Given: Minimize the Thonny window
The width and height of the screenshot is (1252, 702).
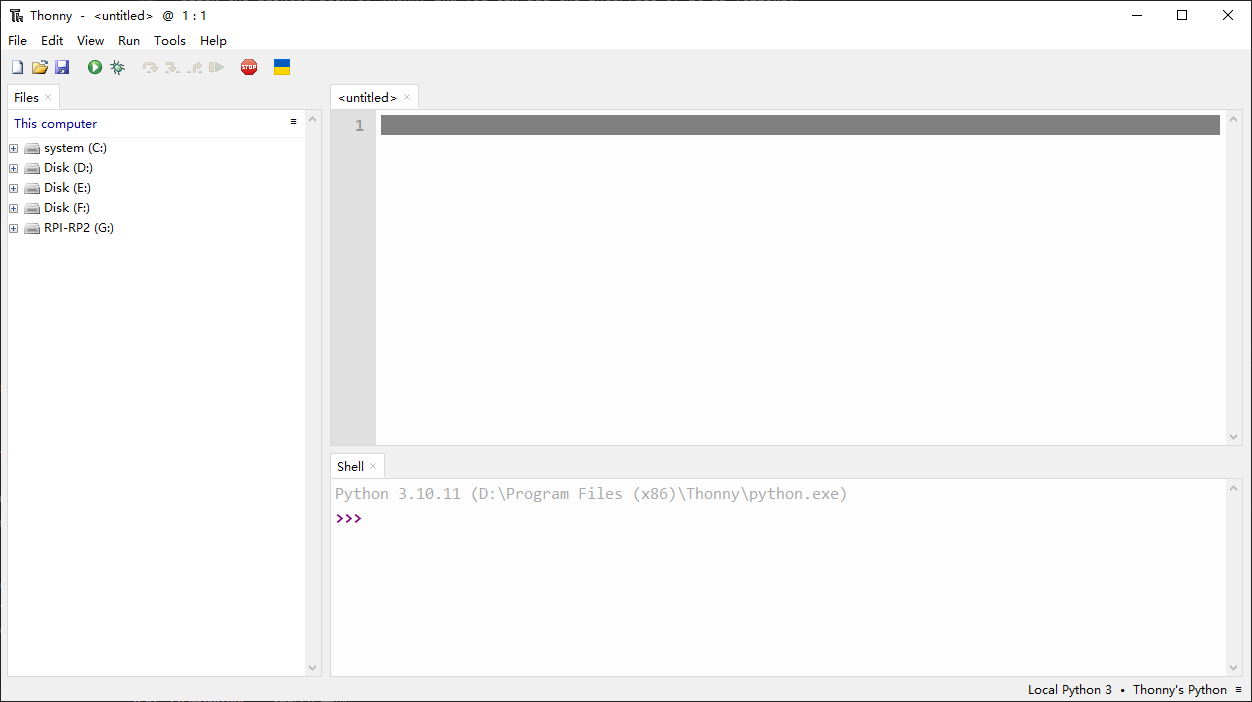Looking at the screenshot, I should (x=1137, y=15).
